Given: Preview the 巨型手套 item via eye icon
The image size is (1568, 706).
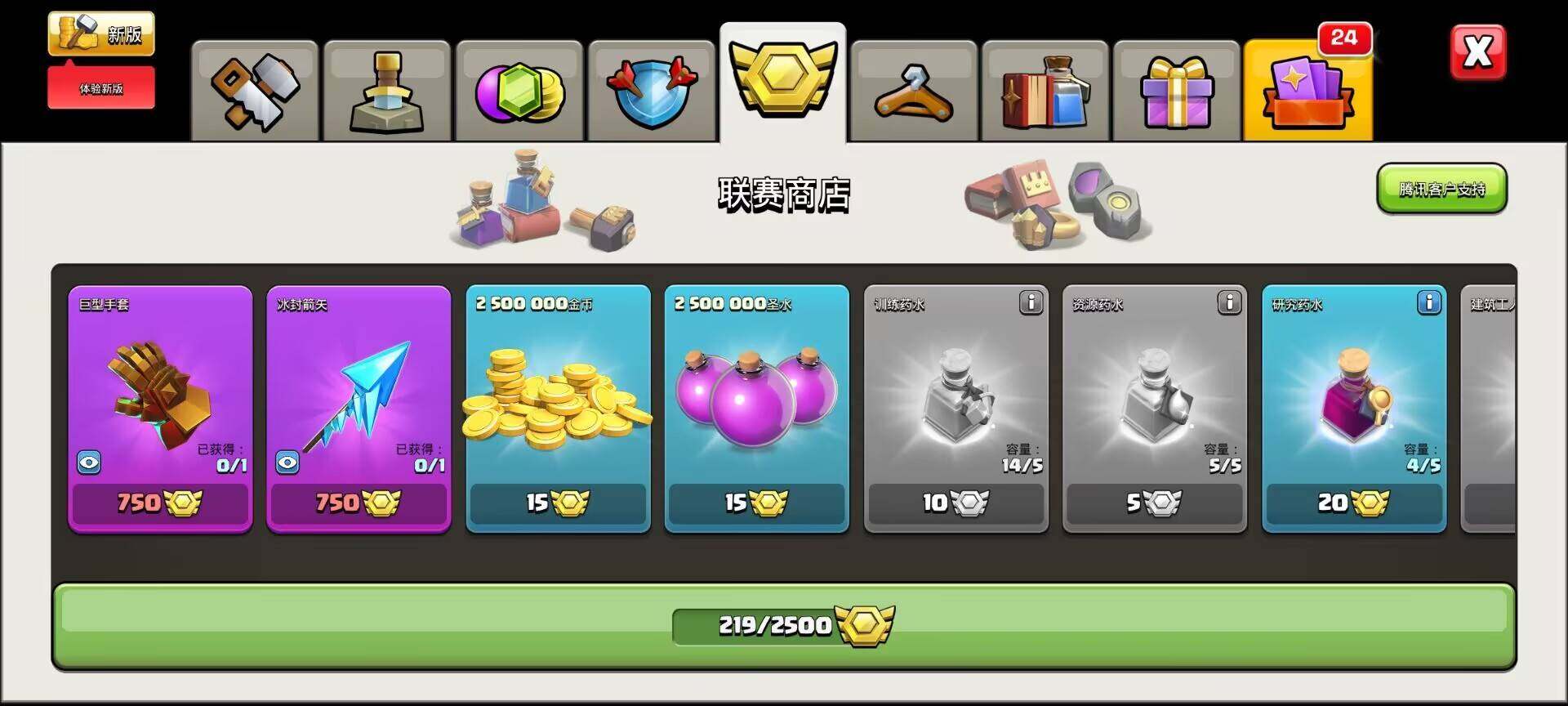Looking at the screenshot, I should [x=89, y=462].
